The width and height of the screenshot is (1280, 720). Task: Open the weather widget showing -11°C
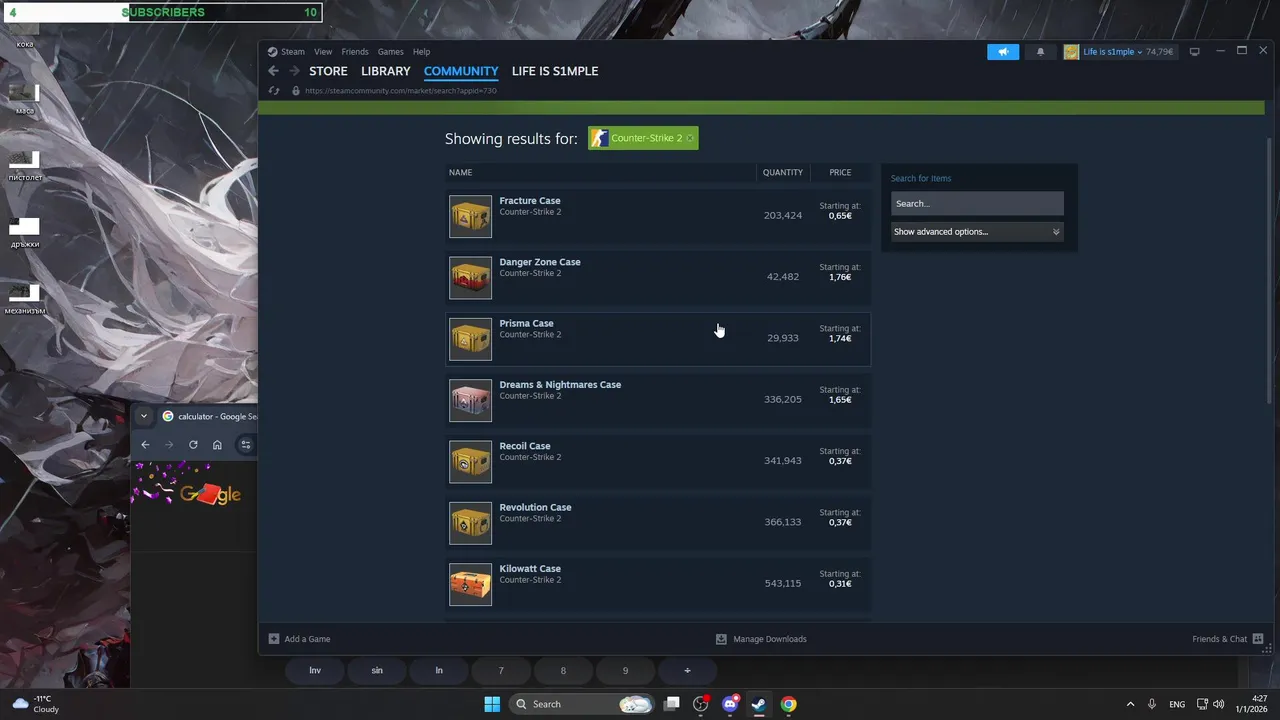(x=35, y=704)
